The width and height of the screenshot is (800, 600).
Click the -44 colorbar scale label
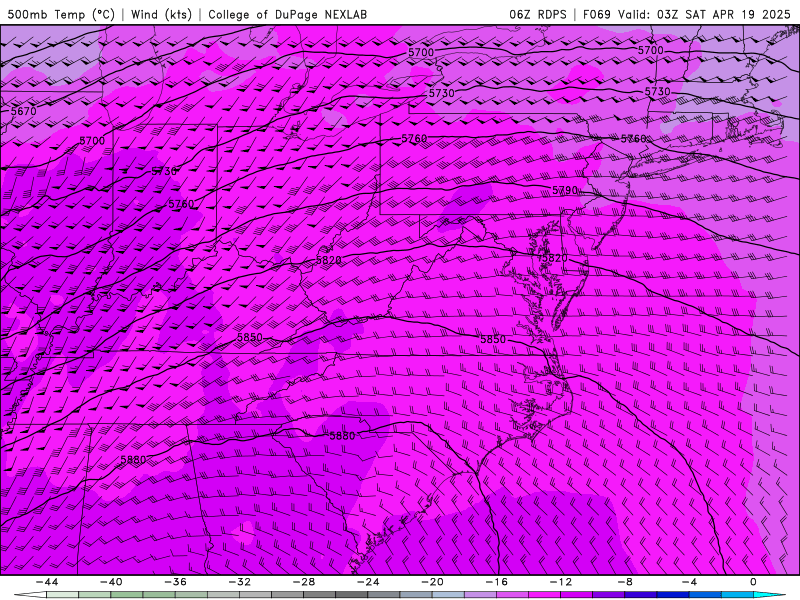47,582
